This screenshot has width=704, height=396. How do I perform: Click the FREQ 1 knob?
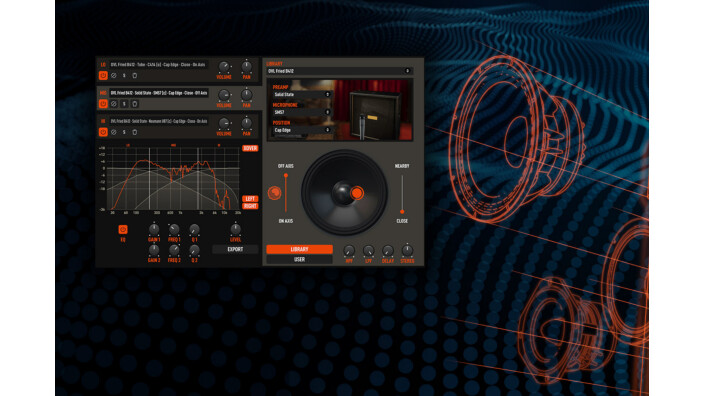[174, 229]
